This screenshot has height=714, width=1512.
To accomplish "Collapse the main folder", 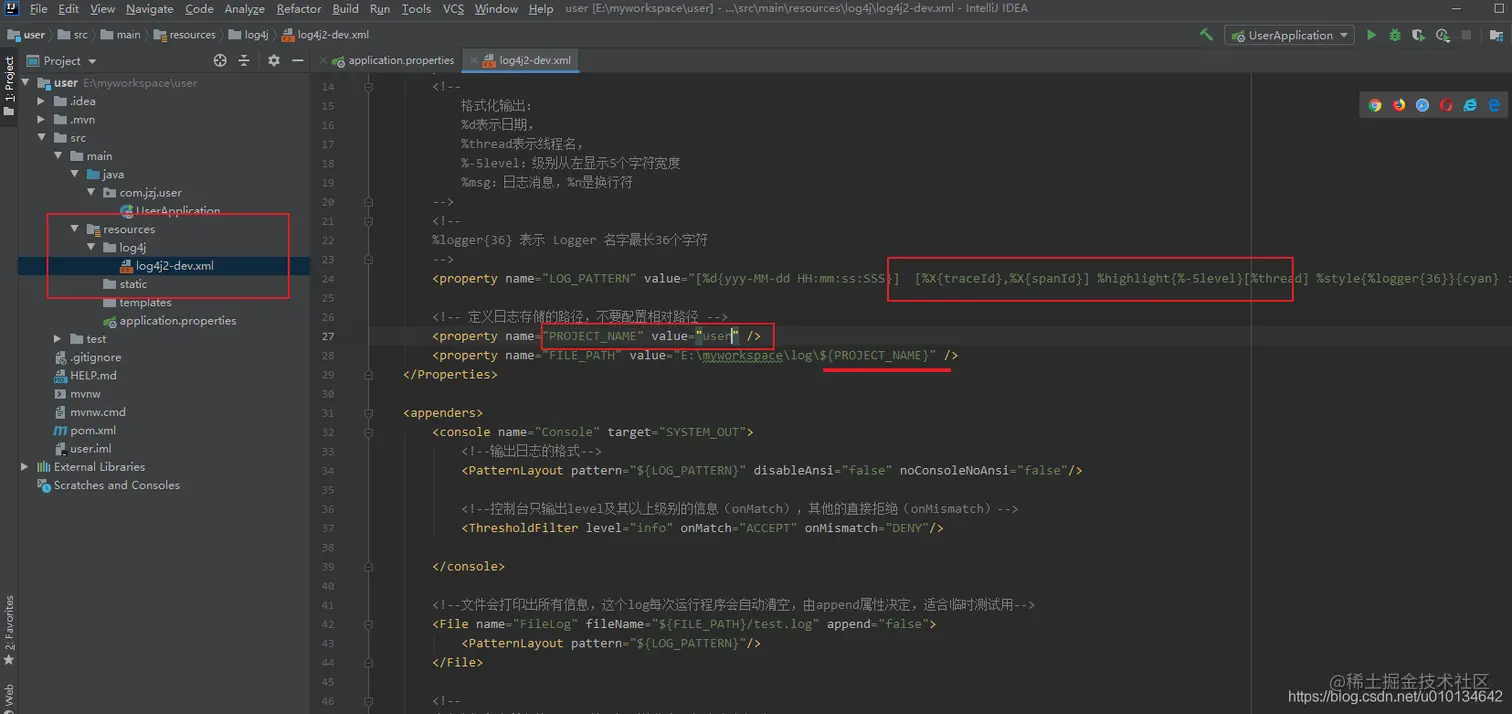I will click(x=58, y=156).
